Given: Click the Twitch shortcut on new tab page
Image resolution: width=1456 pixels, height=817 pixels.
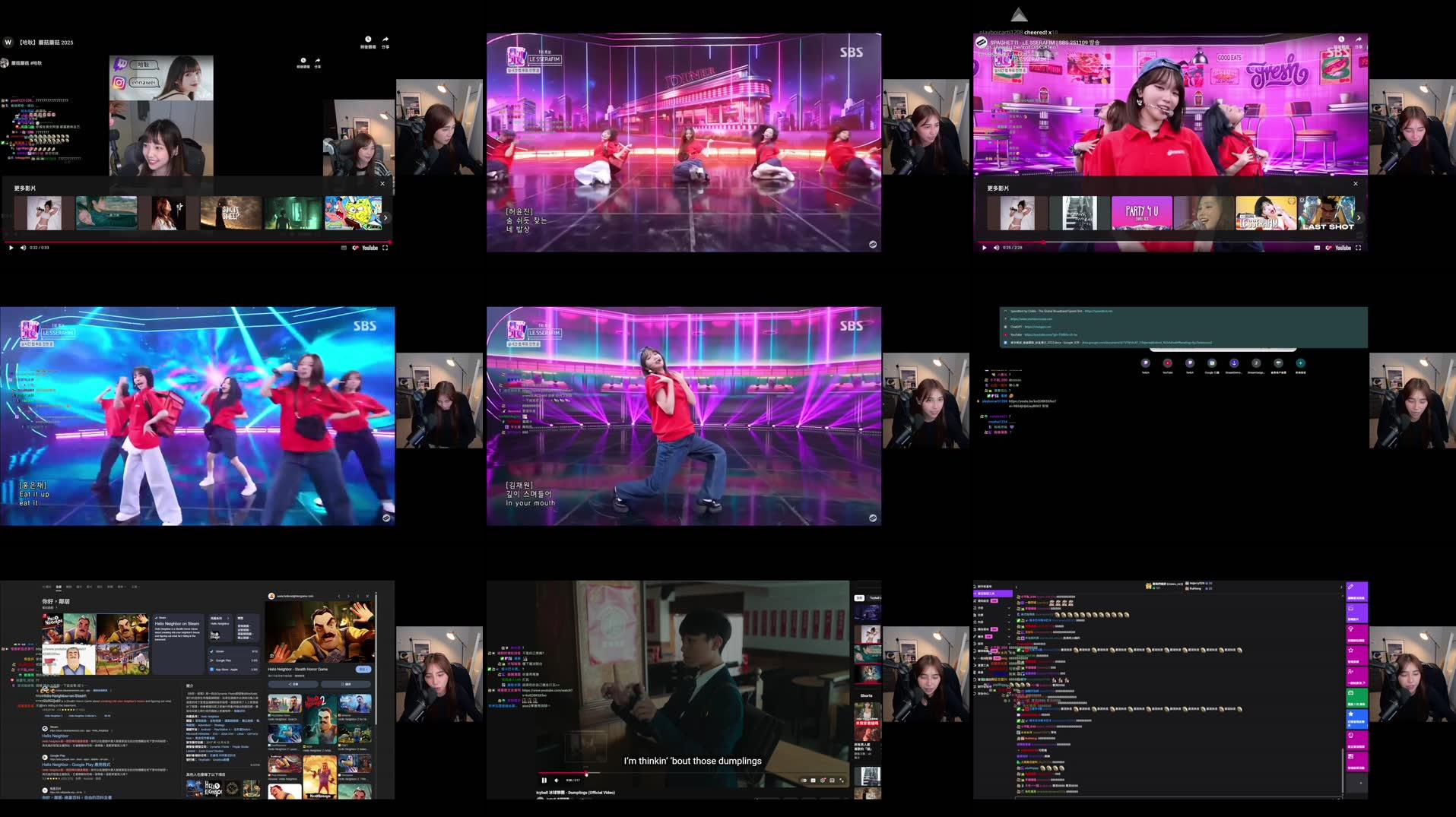Looking at the screenshot, I should [x=1145, y=364].
